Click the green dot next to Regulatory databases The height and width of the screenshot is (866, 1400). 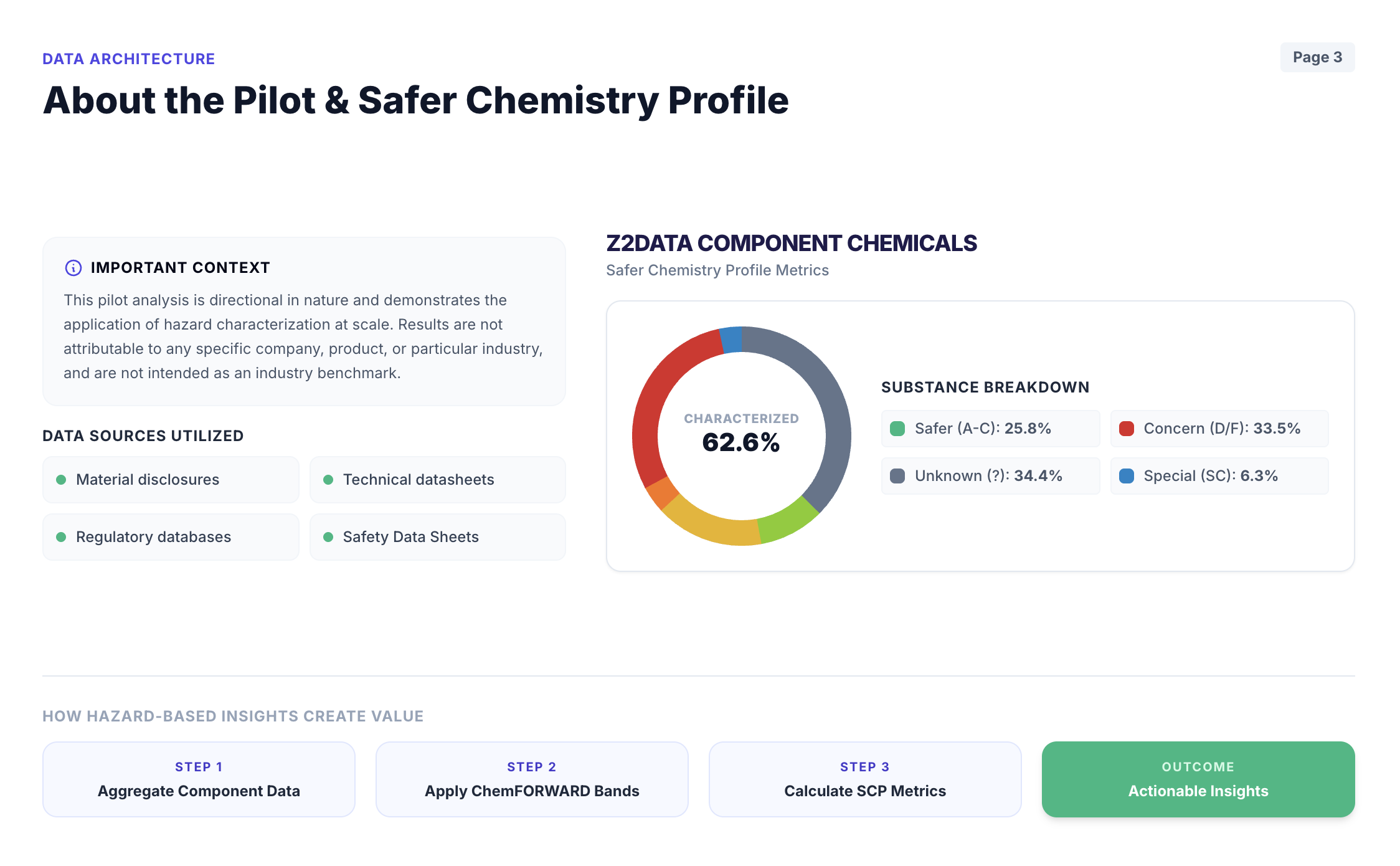click(x=61, y=537)
